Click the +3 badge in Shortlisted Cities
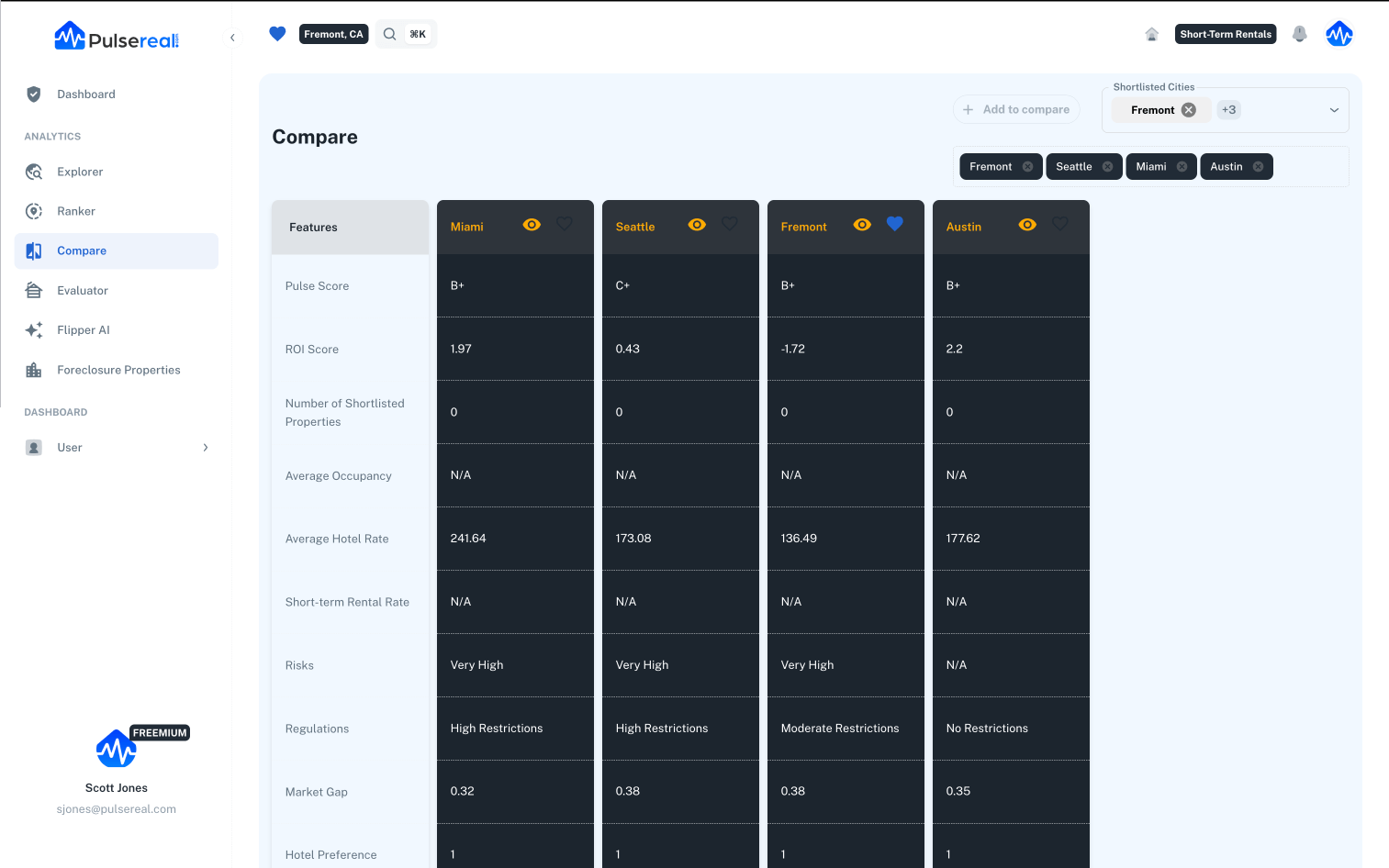Image resolution: width=1389 pixels, height=868 pixels. 1228,110
